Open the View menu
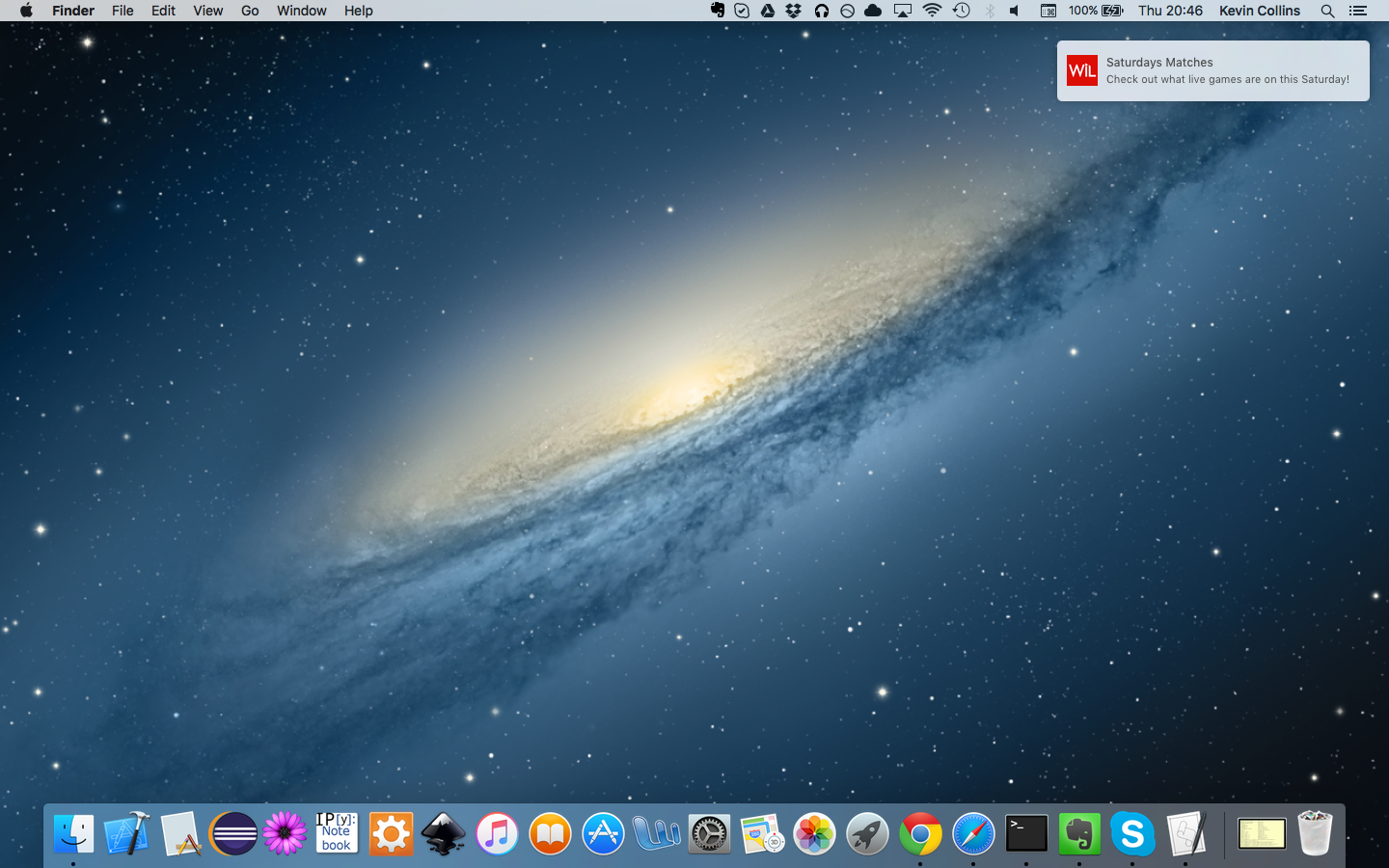Screen dimensions: 1389x868 (x=207, y=11)
